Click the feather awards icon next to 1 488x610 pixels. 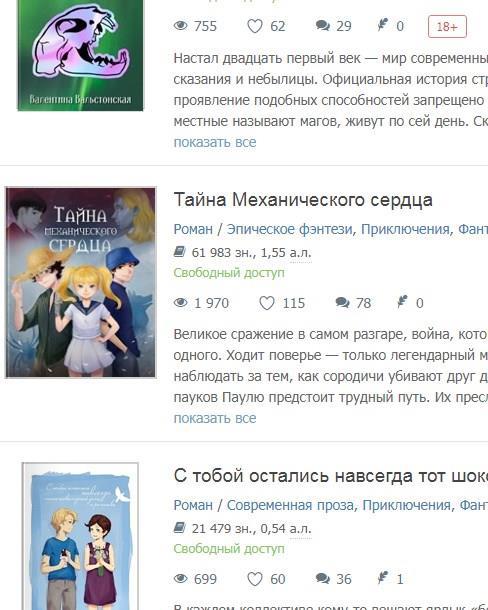(383, 578)
